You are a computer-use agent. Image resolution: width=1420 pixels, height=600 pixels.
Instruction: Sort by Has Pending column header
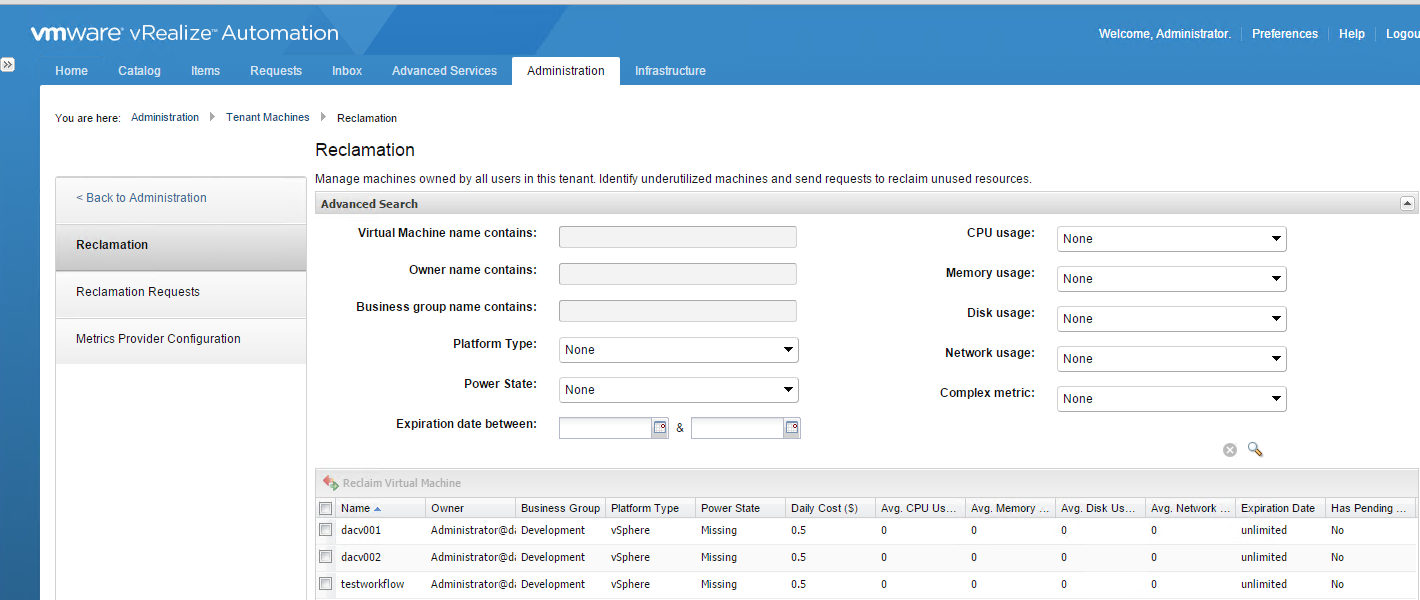[1370, 508]
